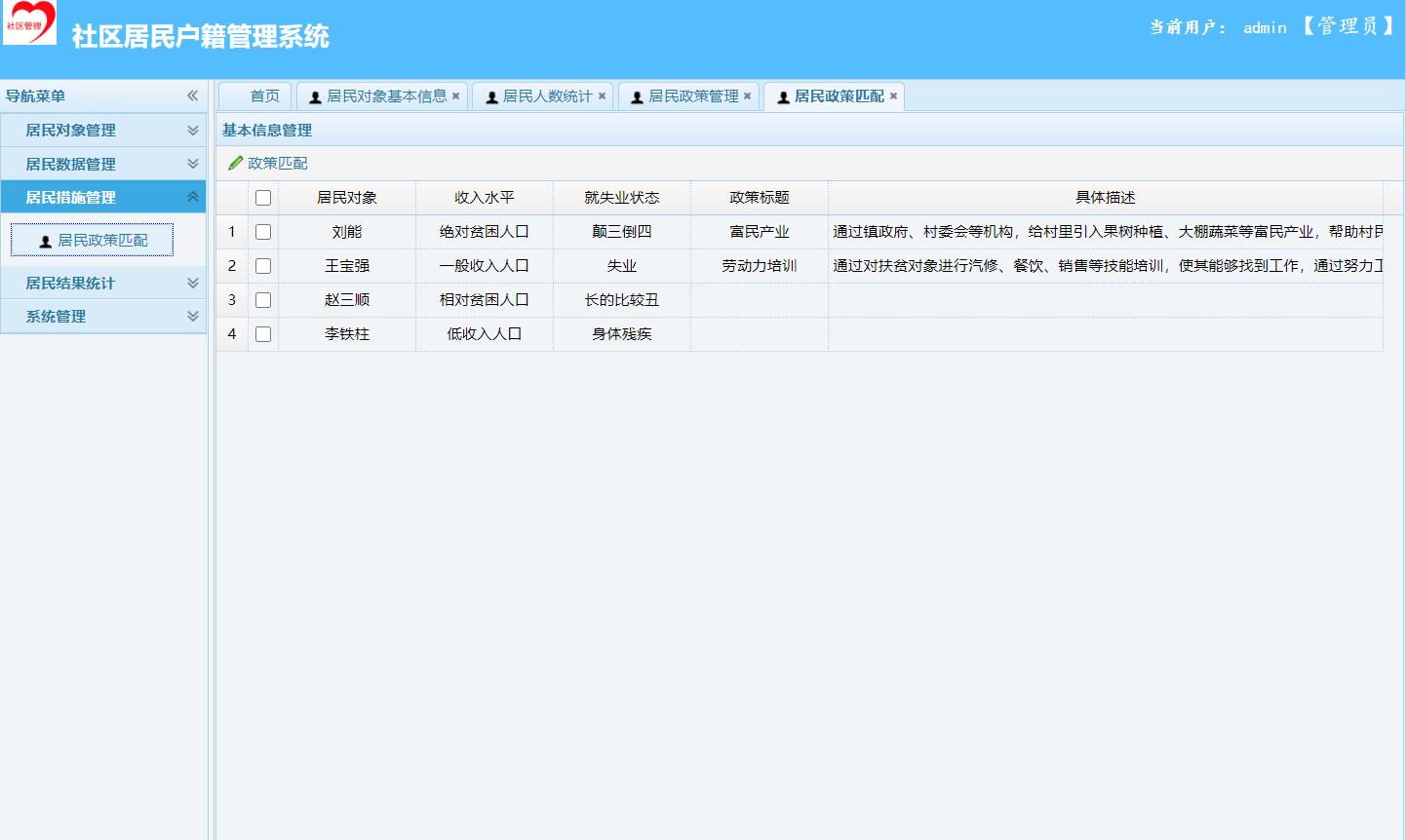Click the user icon on 居民政策匹配 tab
This screenshot has height=840, width=1406.
click(782, 95)
